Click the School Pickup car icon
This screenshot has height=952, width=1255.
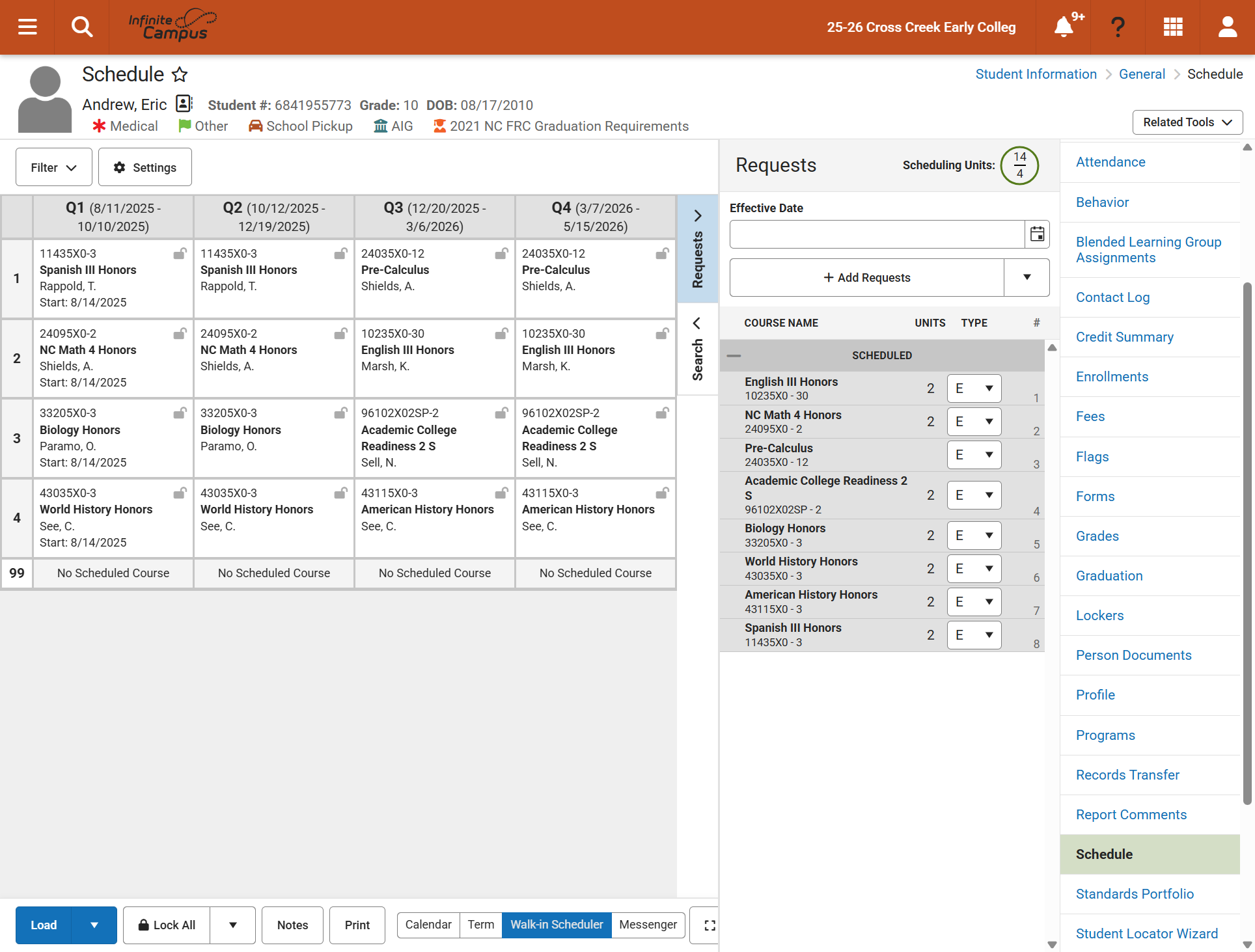click(x=255, y=126)
